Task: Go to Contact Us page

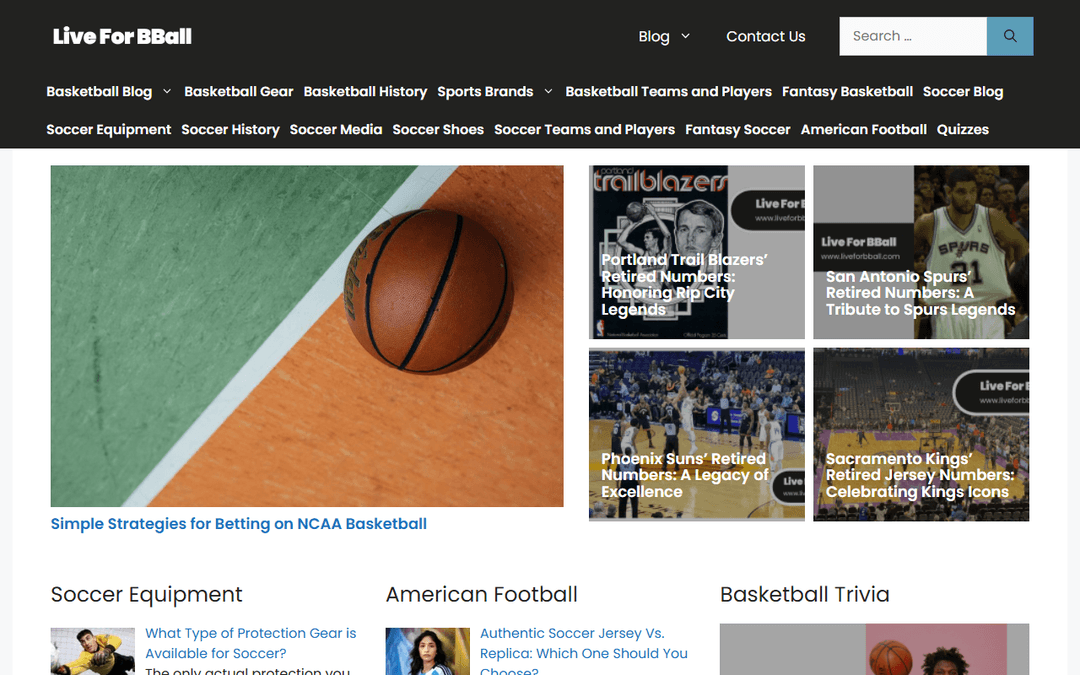Action: (765, 36)
